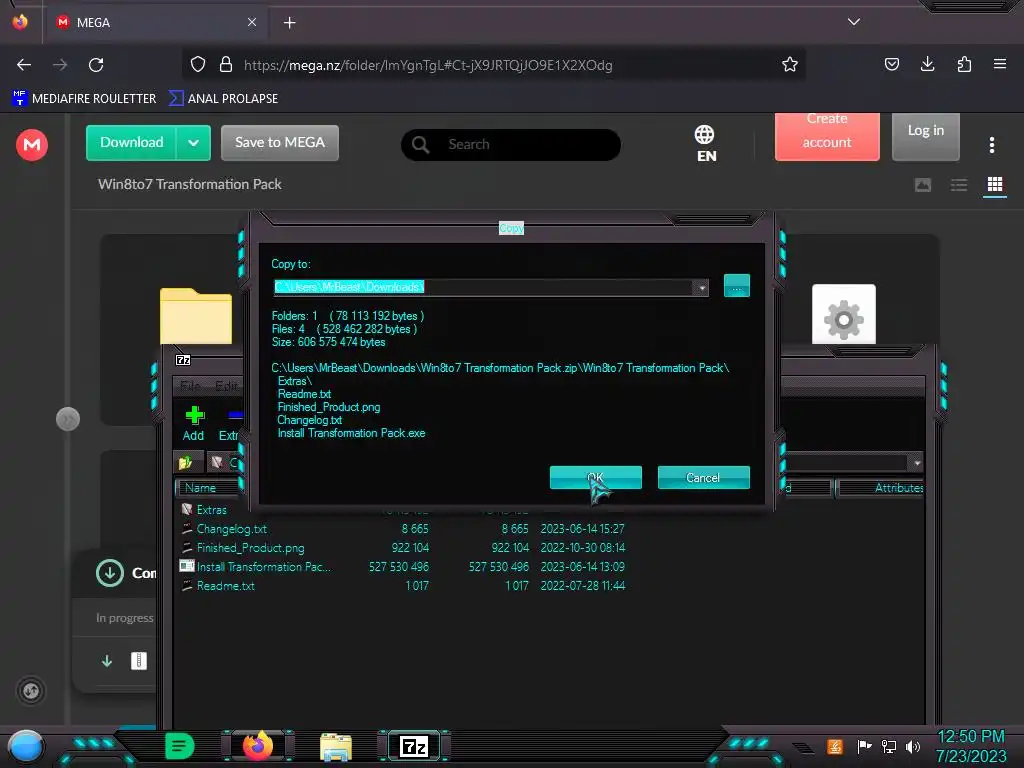Switch to image thumbnail view
1024x768 pixels.
tap(923, 185)
